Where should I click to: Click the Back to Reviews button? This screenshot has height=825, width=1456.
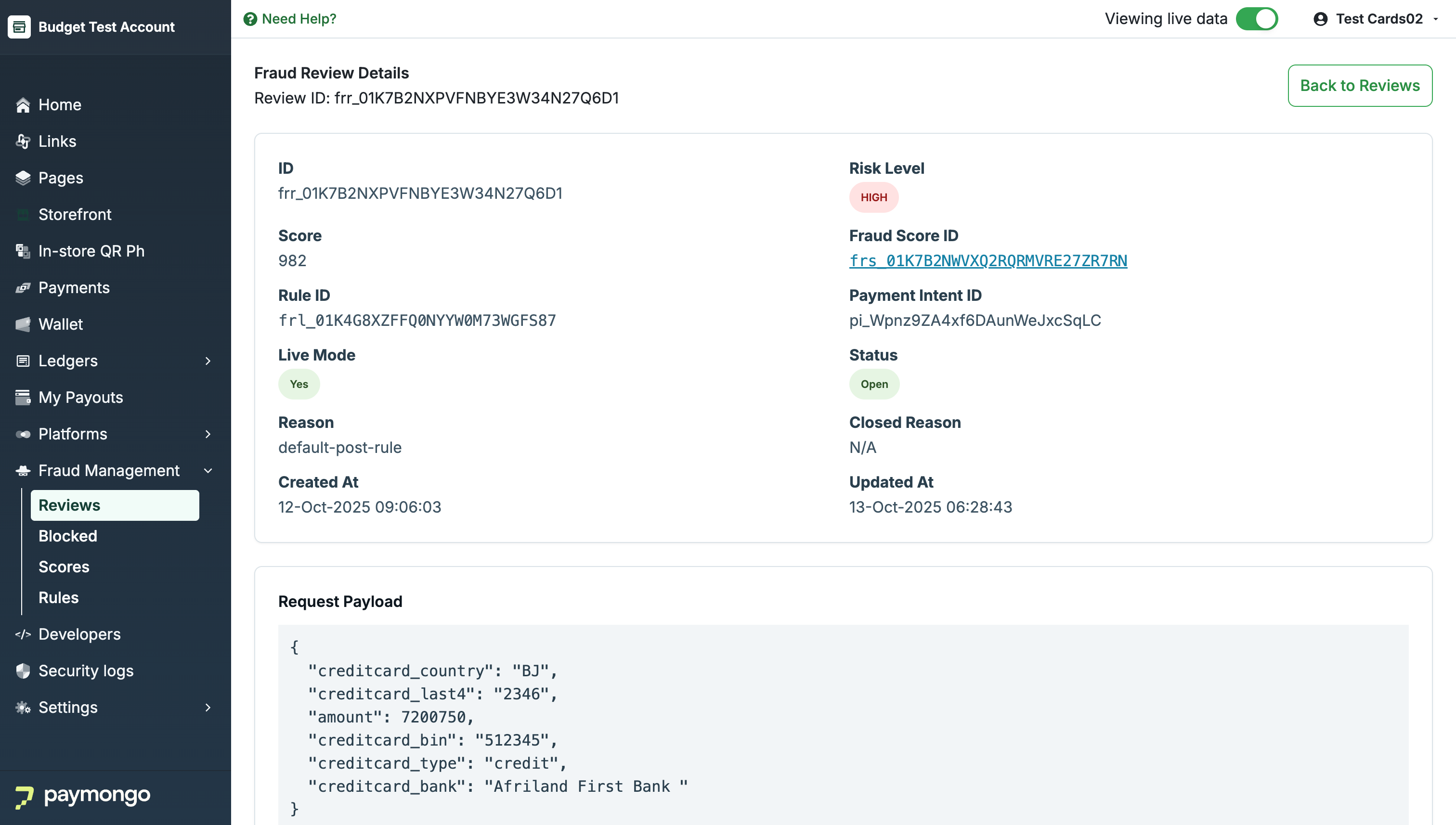click(x=1359, y=86)
